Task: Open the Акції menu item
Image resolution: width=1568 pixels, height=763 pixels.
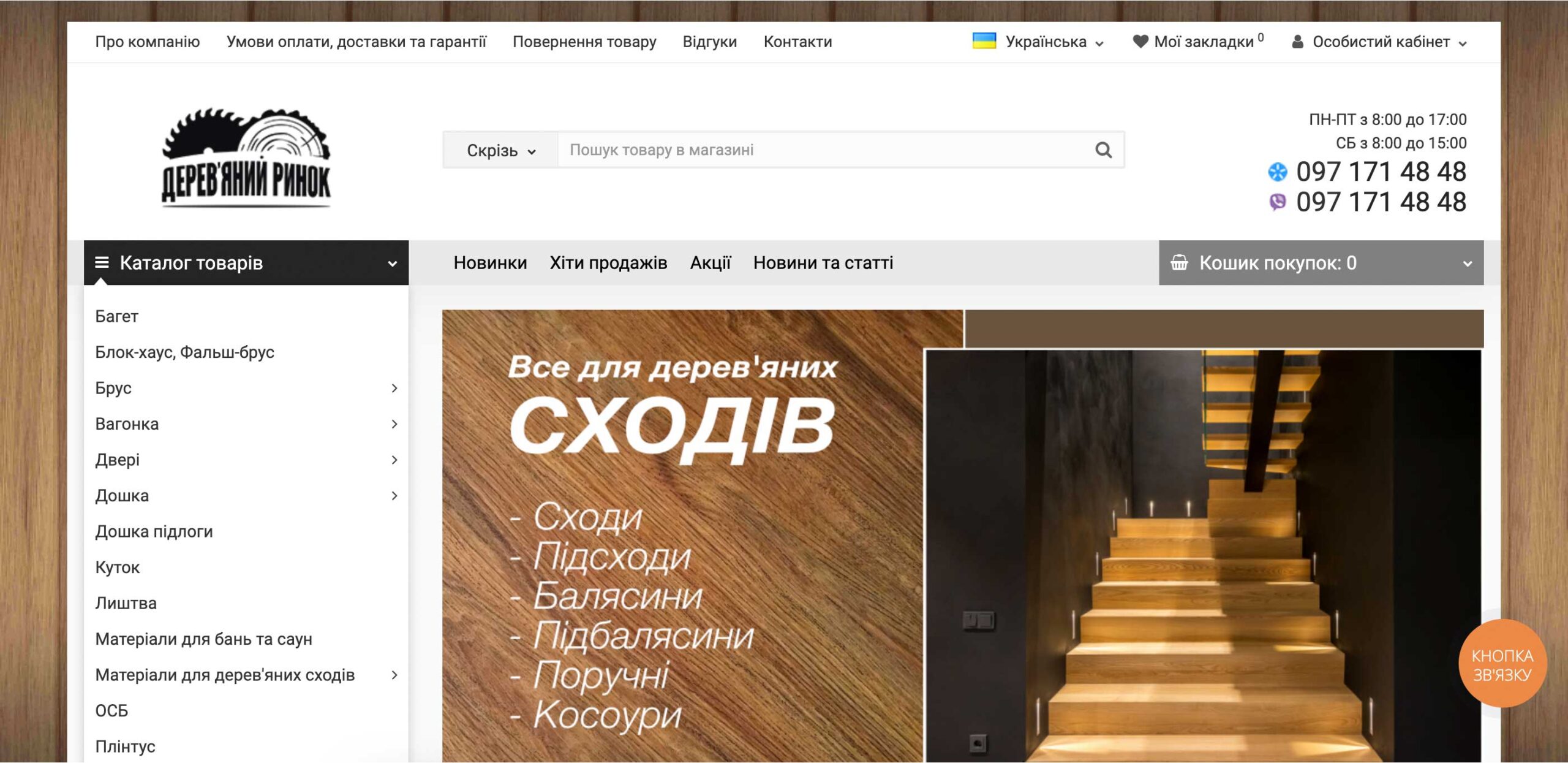Action: [x=710, y=263]
